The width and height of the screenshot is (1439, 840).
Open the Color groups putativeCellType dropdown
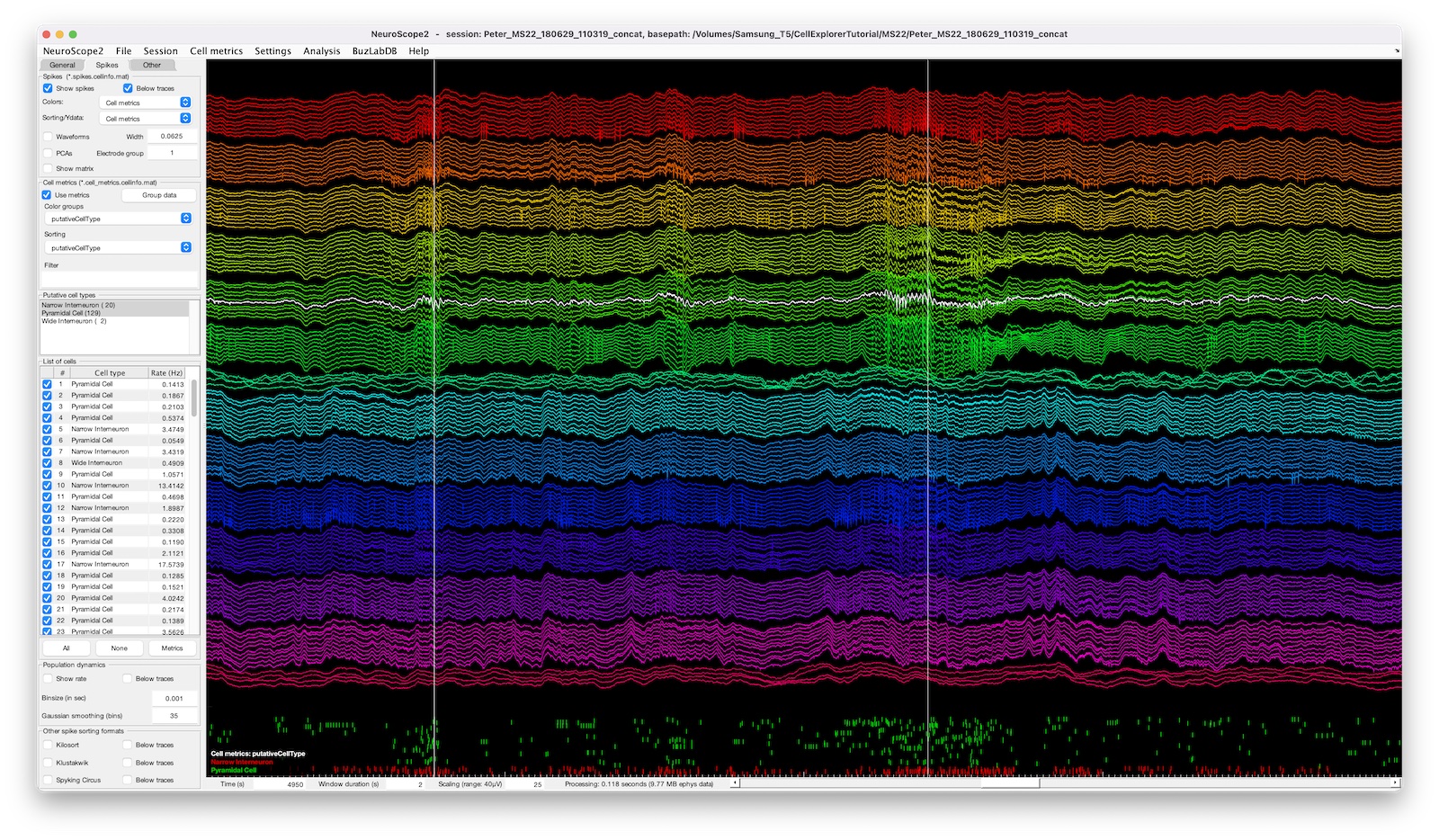pyautogui.click(x=119, y=219)
